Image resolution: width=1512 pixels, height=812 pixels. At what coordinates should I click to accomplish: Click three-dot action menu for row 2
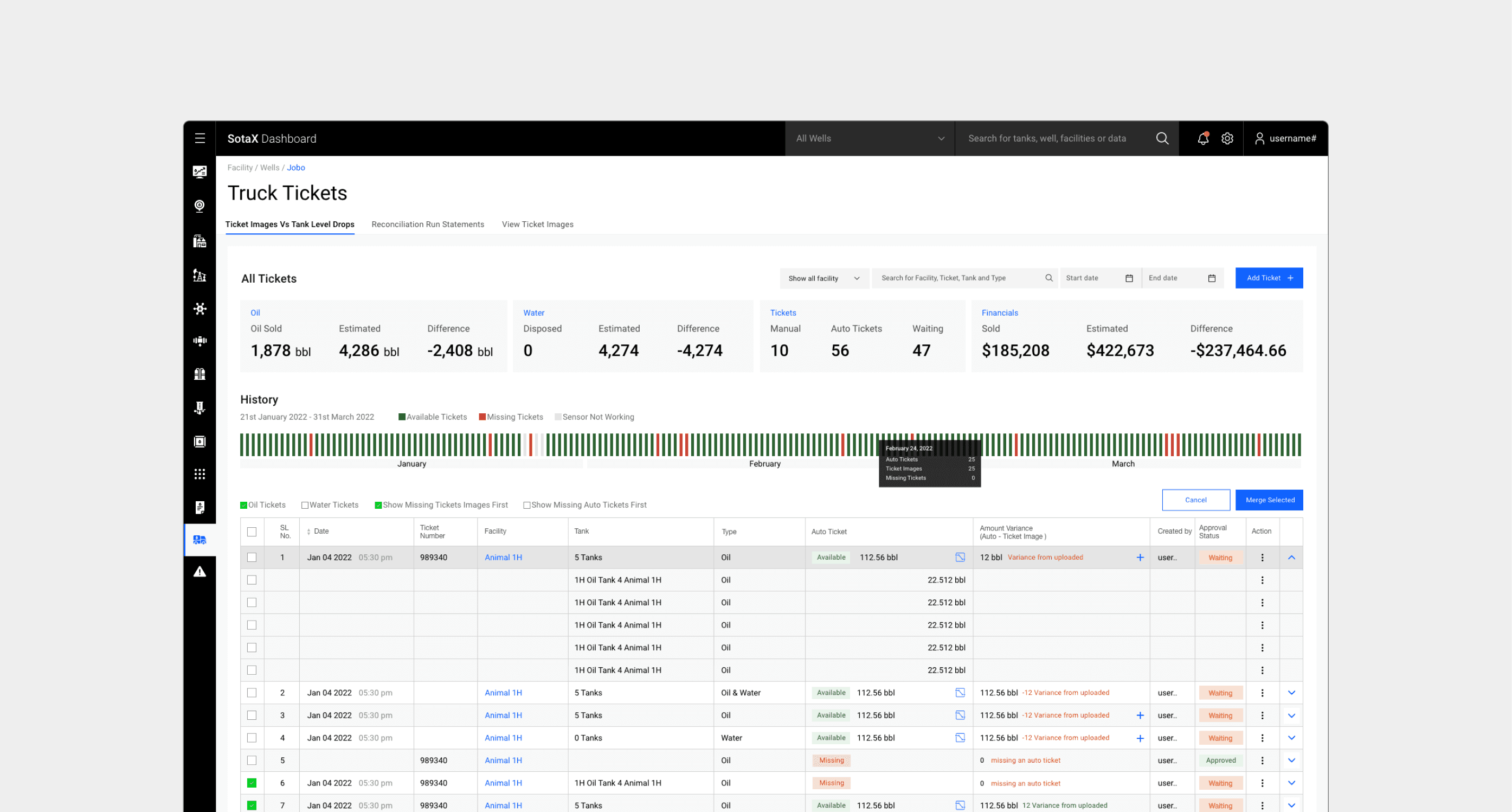click(1262, 693)
